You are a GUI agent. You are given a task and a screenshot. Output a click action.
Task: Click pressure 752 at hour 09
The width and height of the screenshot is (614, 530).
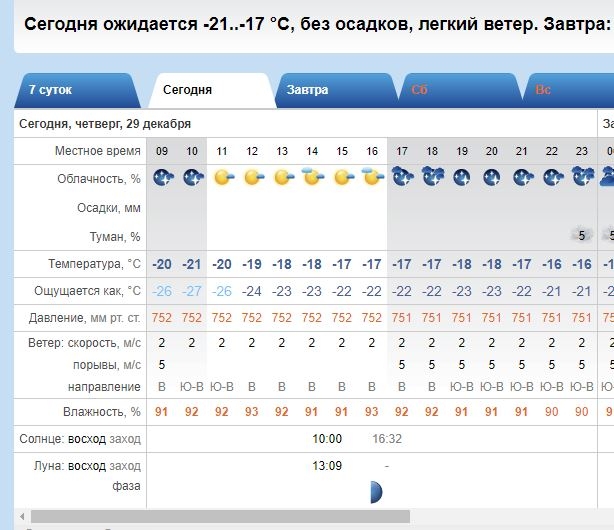coord(162,318)
